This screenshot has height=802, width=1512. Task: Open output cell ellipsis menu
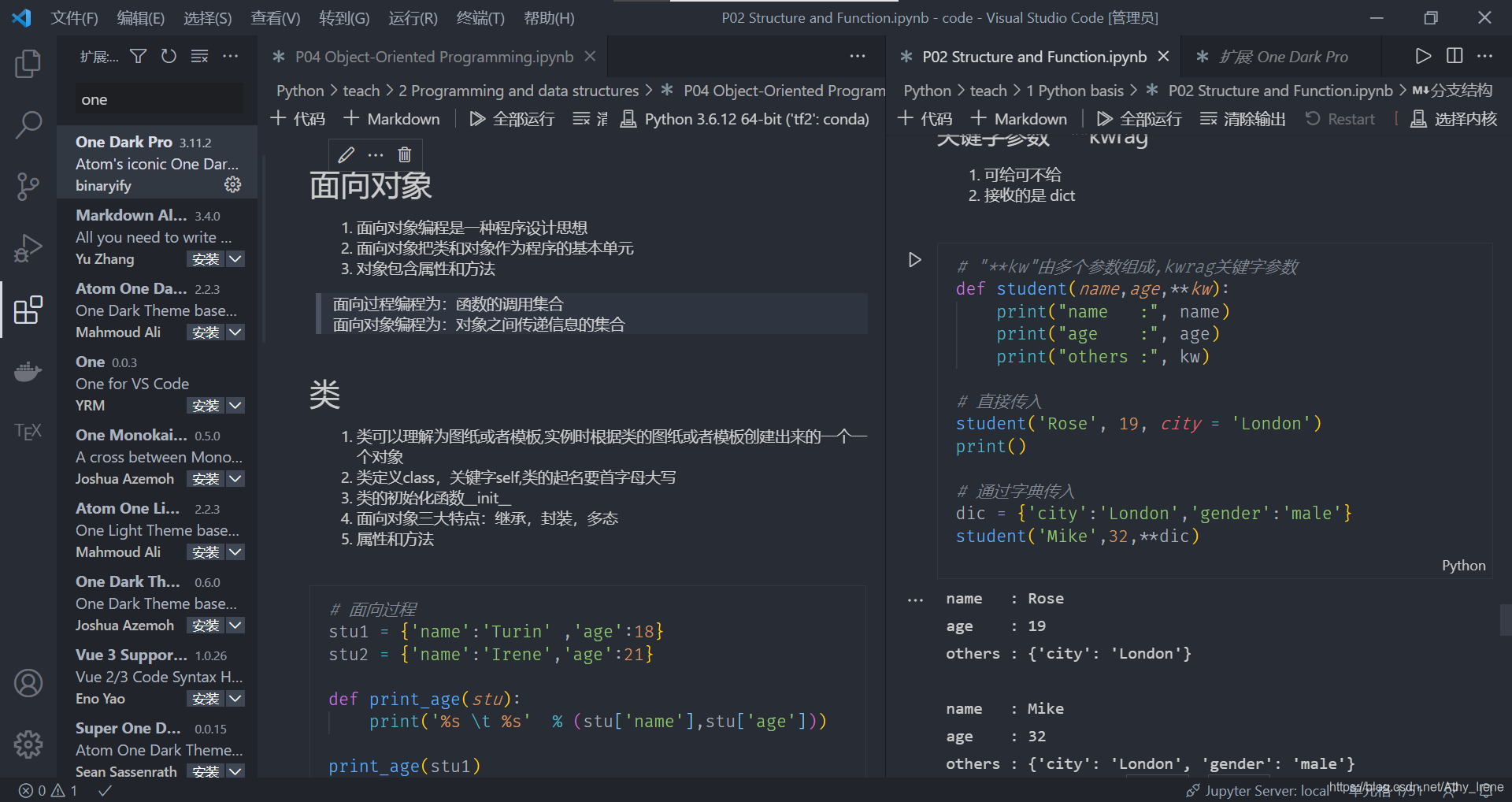[x=915, y=600]
